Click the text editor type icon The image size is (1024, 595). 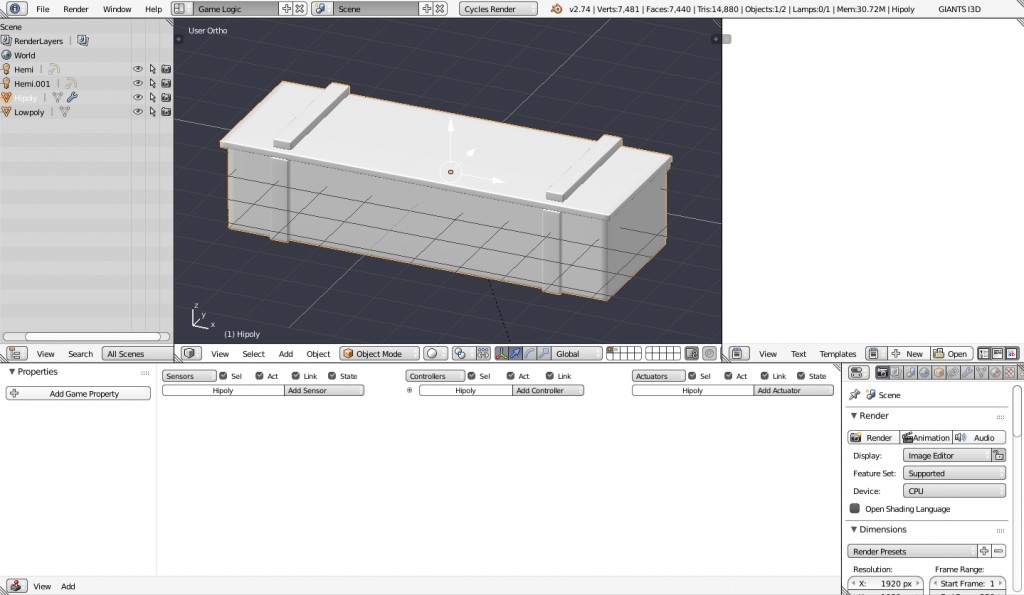pyautogui.click(x=737, y=353)
